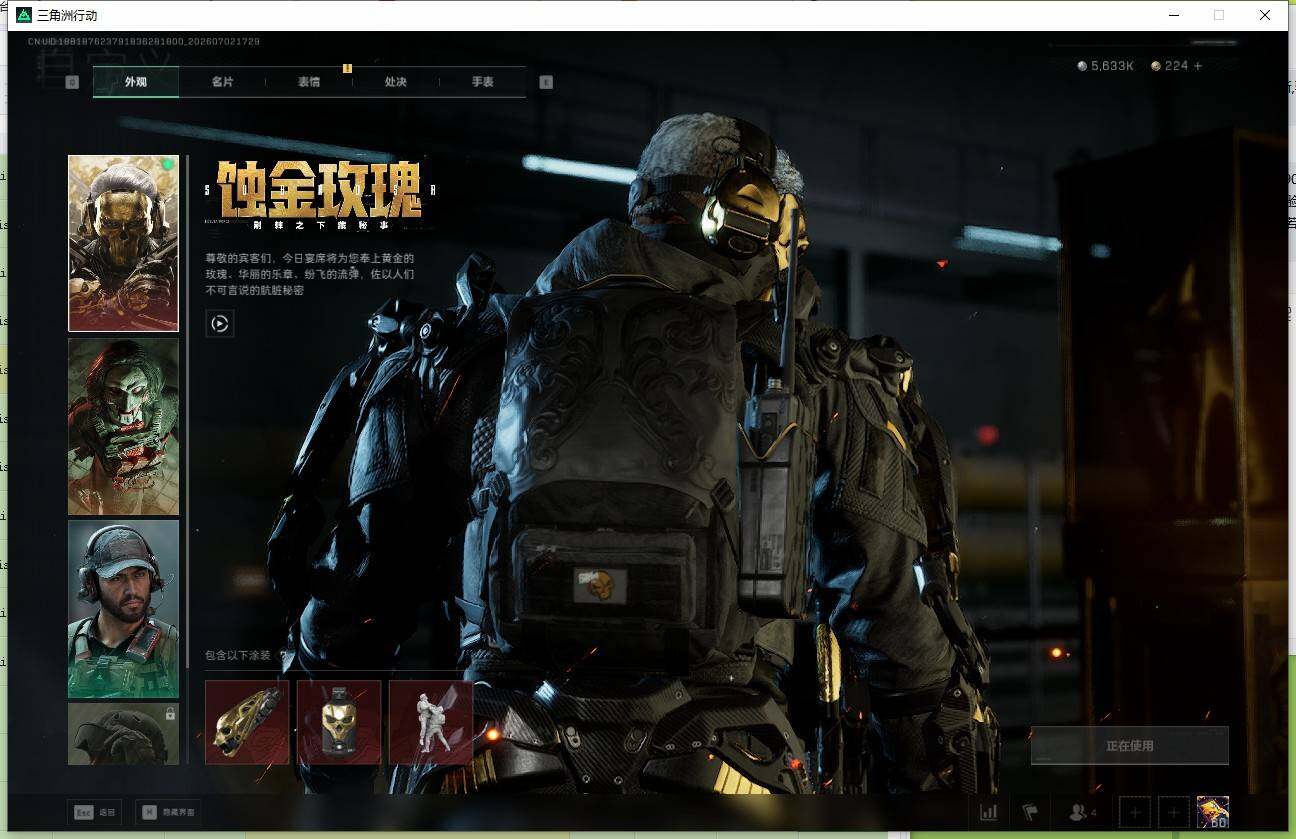Open the 名片 tab
This screenshot has width=1296, height=839.
pyautogui.click(x=222, y=82)
